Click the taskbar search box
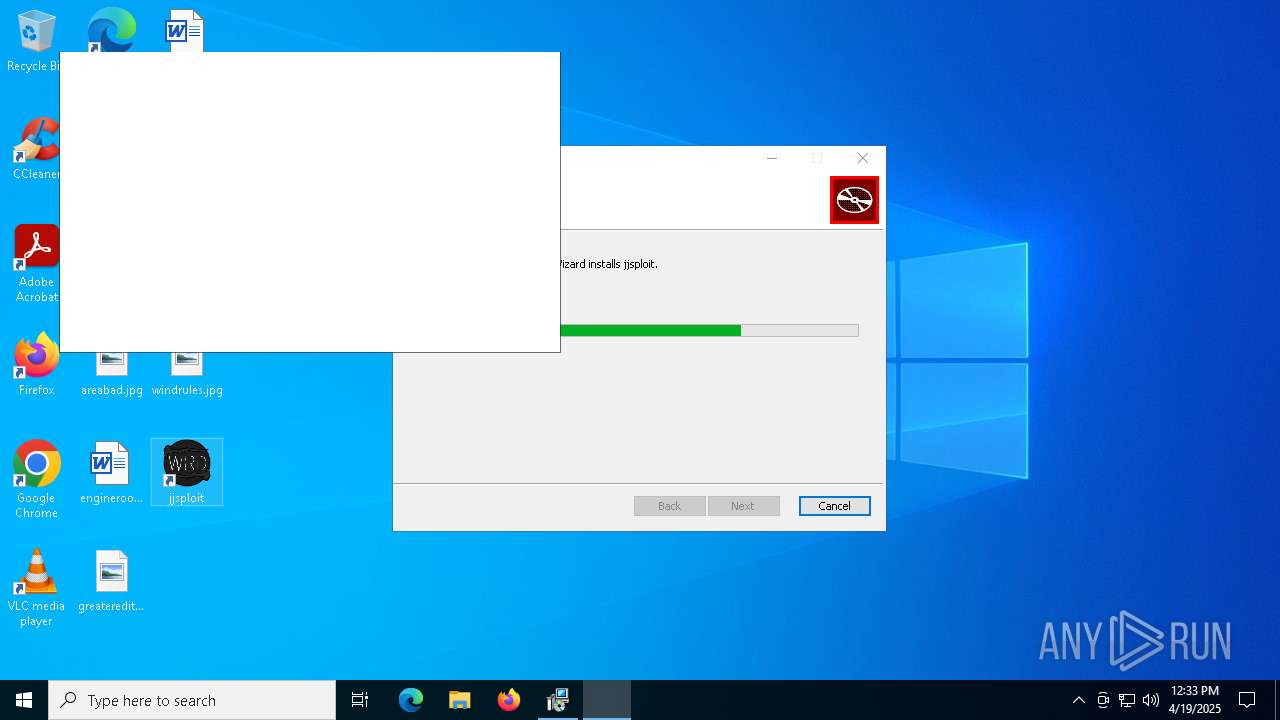 pos(192,700)
